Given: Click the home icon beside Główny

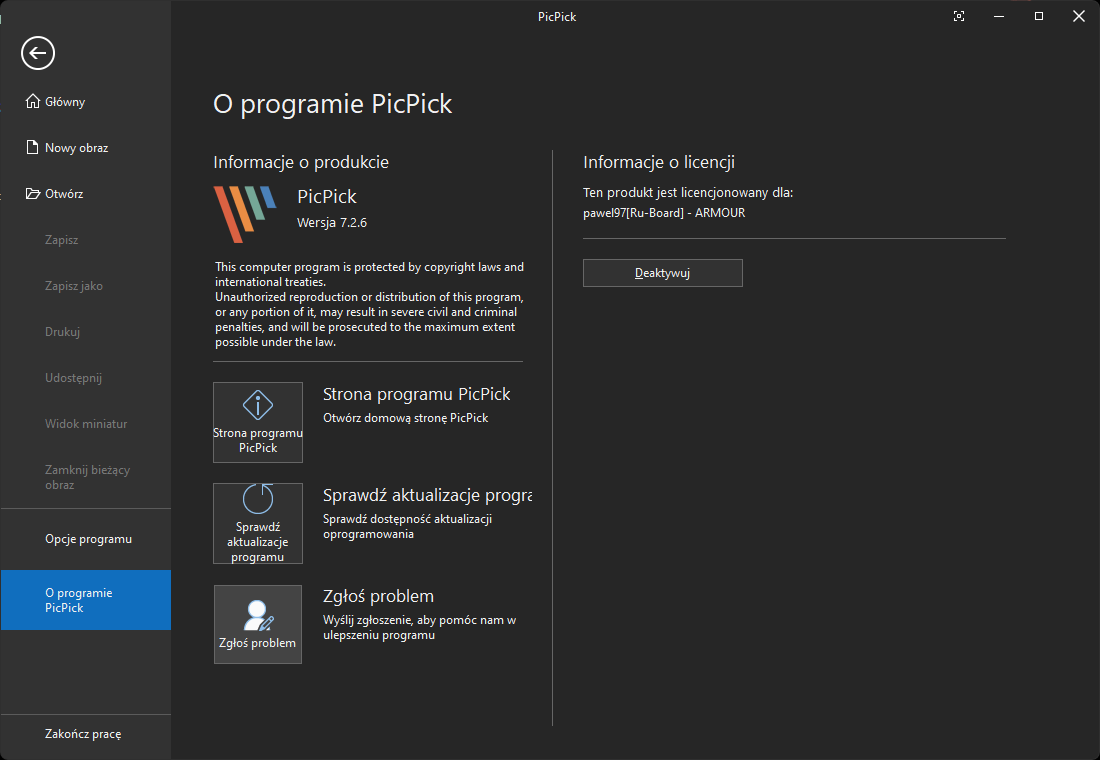Looking at the screenshot, I should 32,101.
